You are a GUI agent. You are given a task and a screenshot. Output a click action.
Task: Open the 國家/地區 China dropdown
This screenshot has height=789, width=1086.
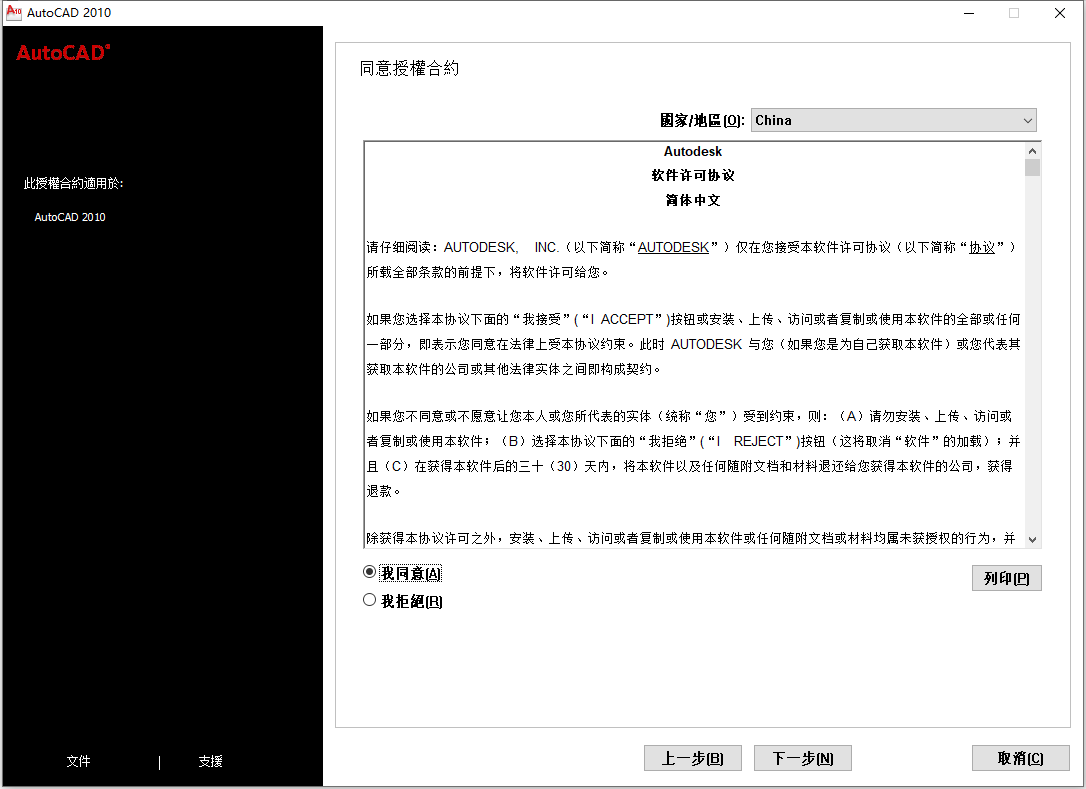893,120
